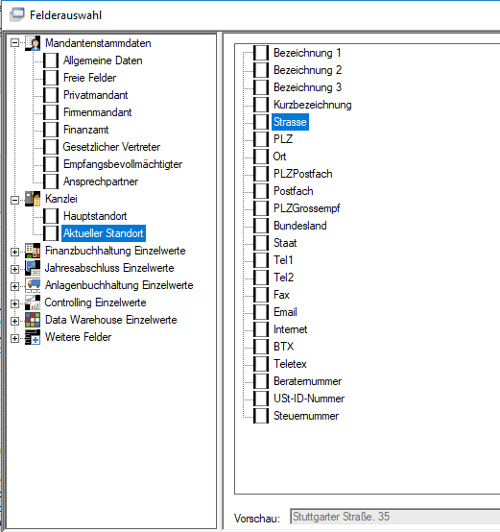Click the Weitere Felder icon
500x532 pixels.
tap(33, 337)
